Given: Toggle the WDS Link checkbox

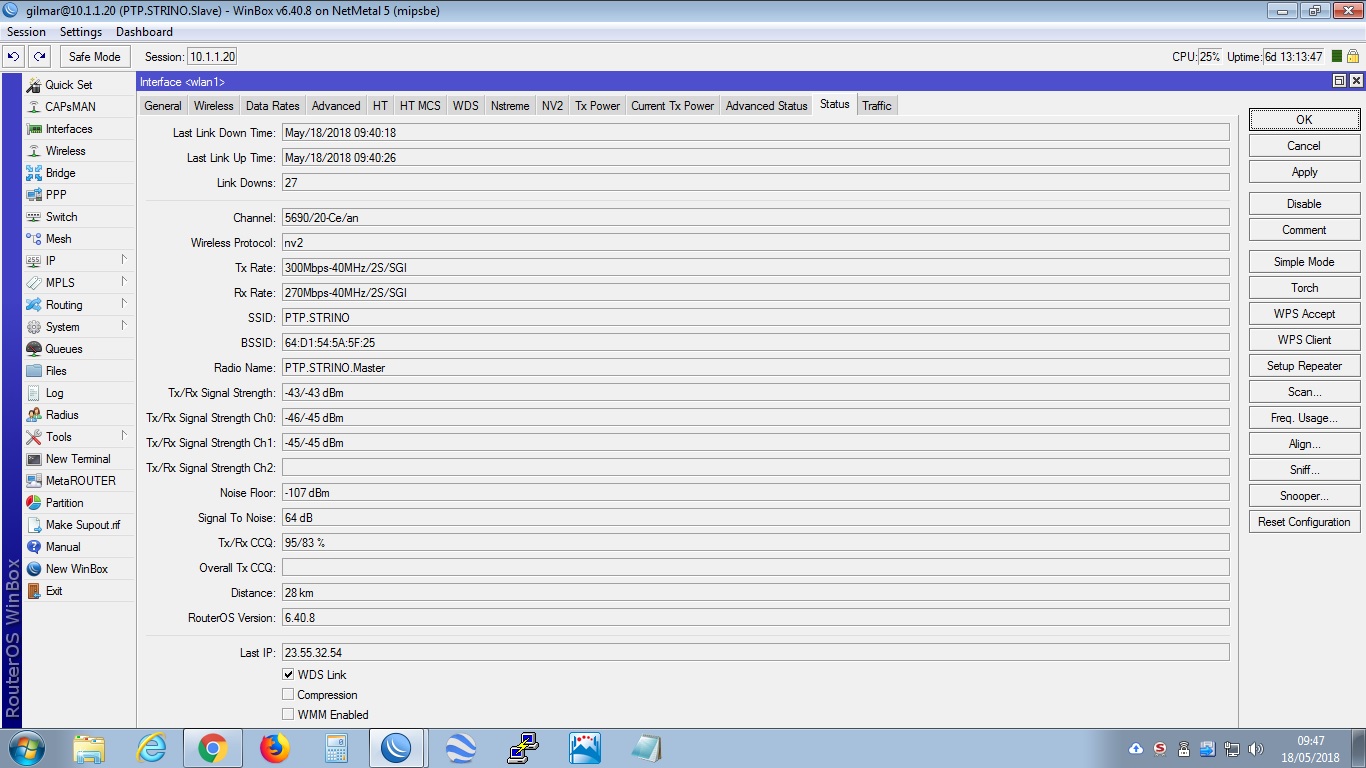Looking at the screenshot, I should [x=288, y=675].
